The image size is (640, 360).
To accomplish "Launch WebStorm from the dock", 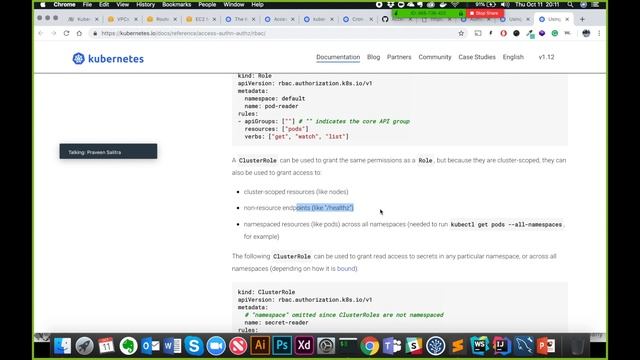I will tap(480, 346).
